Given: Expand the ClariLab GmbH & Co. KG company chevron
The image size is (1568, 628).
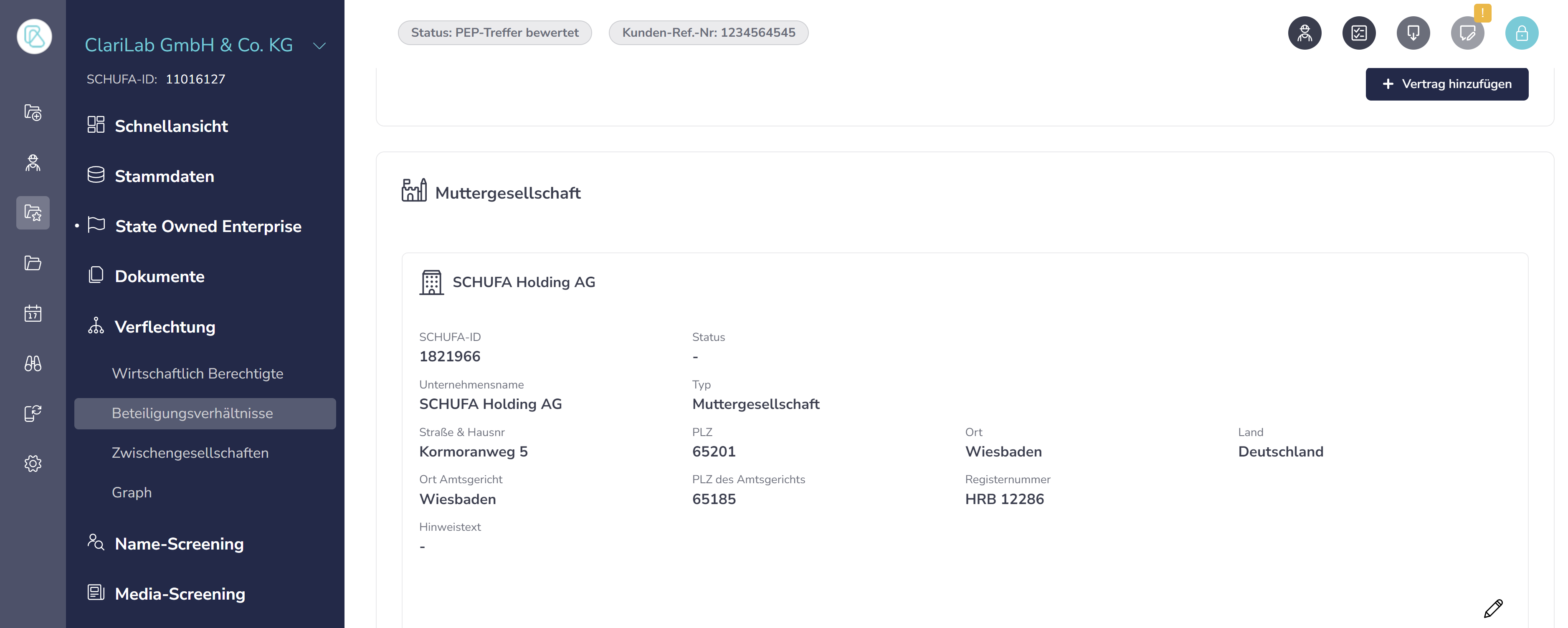Looking at the screenshot, I should pos(319,45).
